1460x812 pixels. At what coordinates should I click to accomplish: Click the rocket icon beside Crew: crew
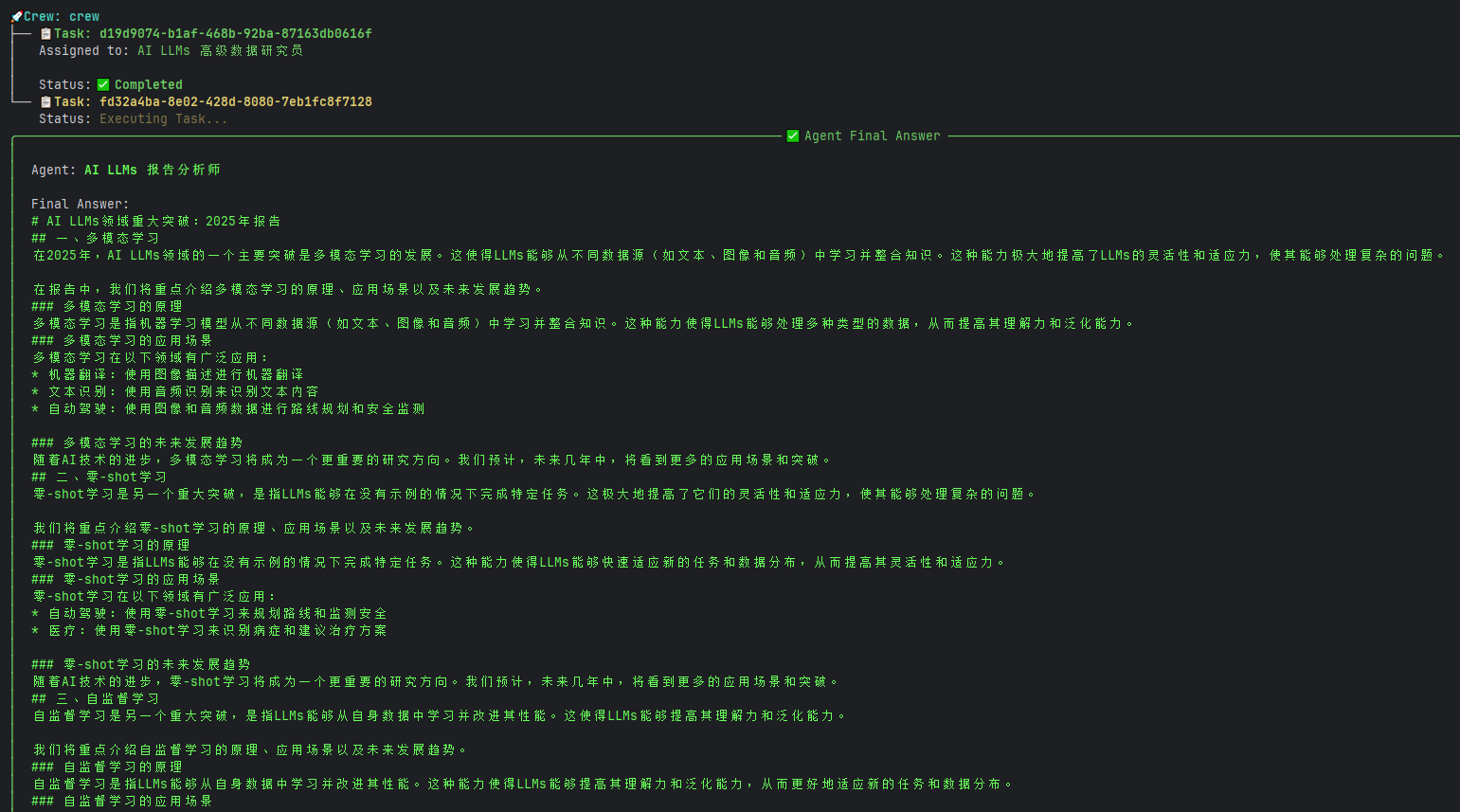[x=16, y=16]
